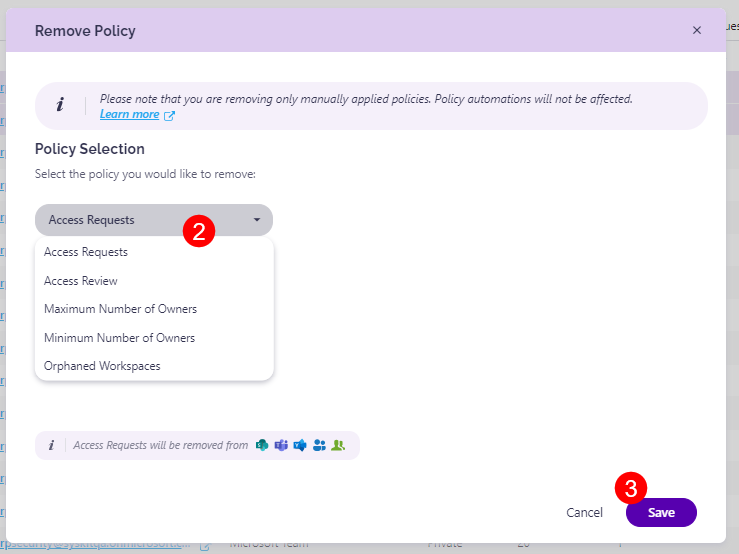Click the blue Microsoft 365 group icon

tap(319, 445)
